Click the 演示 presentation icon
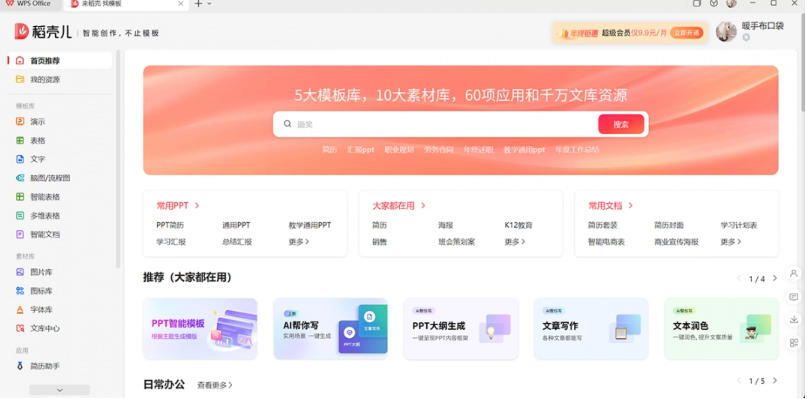Screen dimensions: 807x399 click(20, 122)
